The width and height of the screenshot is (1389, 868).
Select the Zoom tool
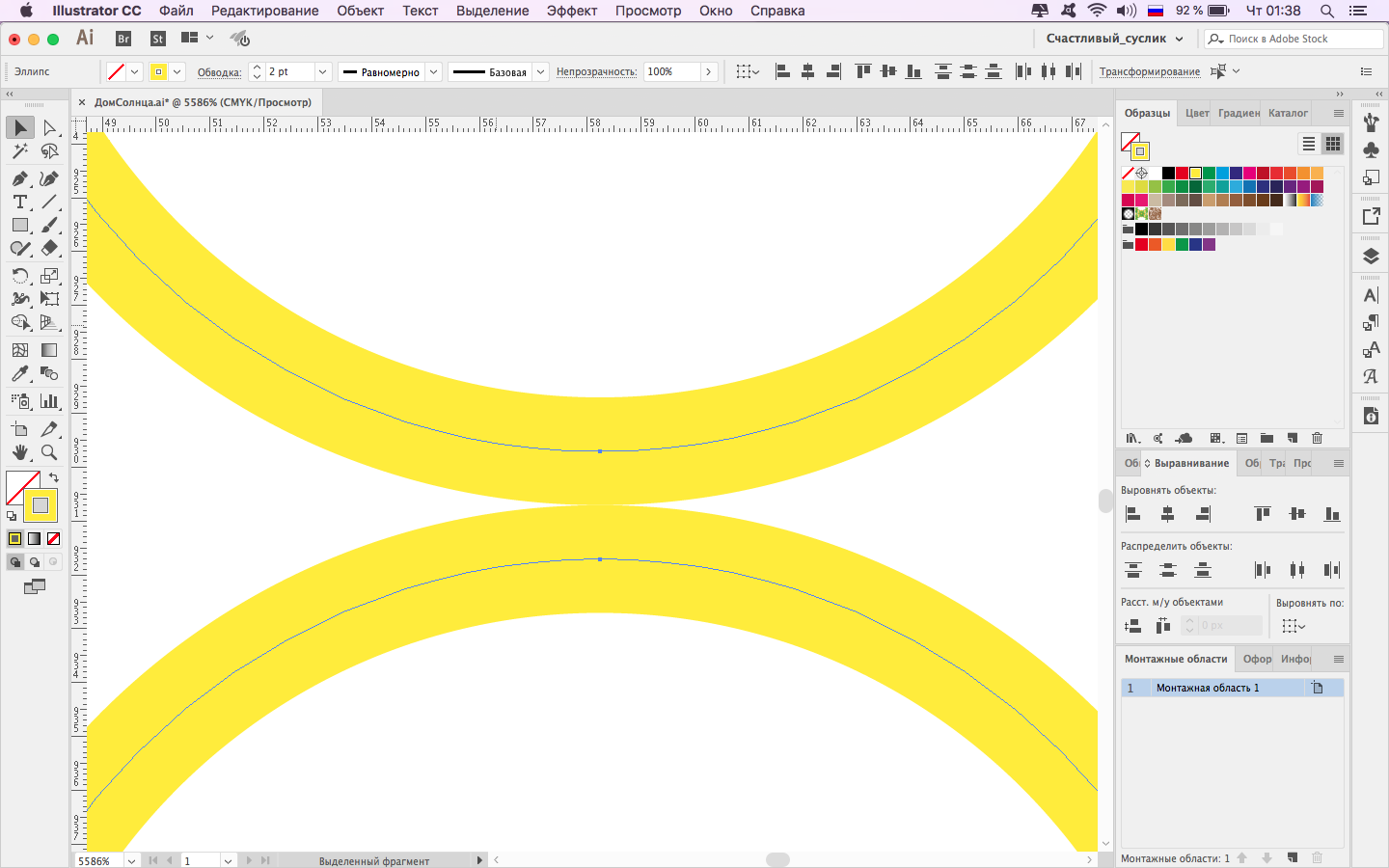[49, 452]
